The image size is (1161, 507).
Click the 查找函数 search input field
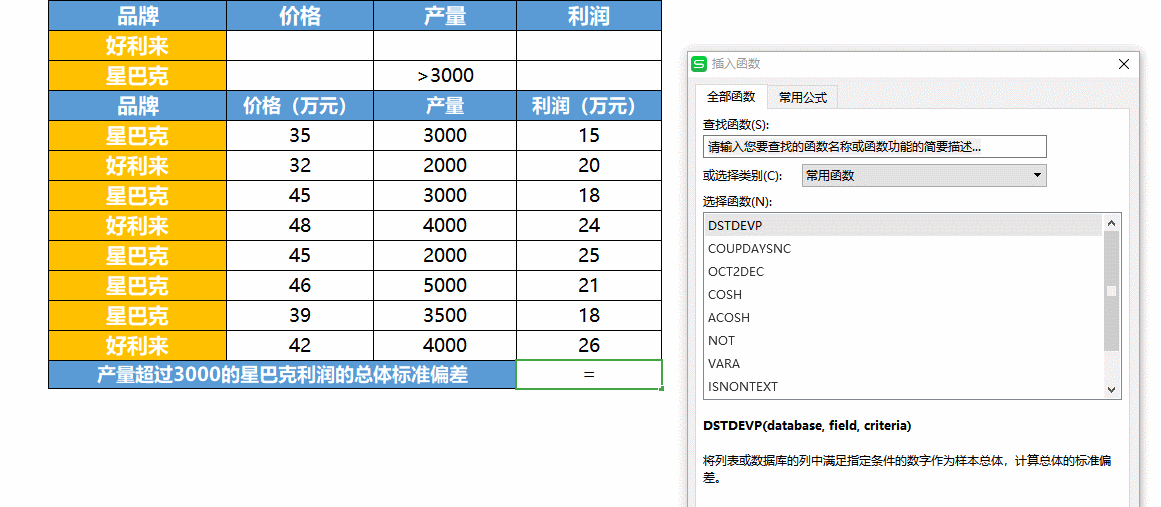click(874, 147)
